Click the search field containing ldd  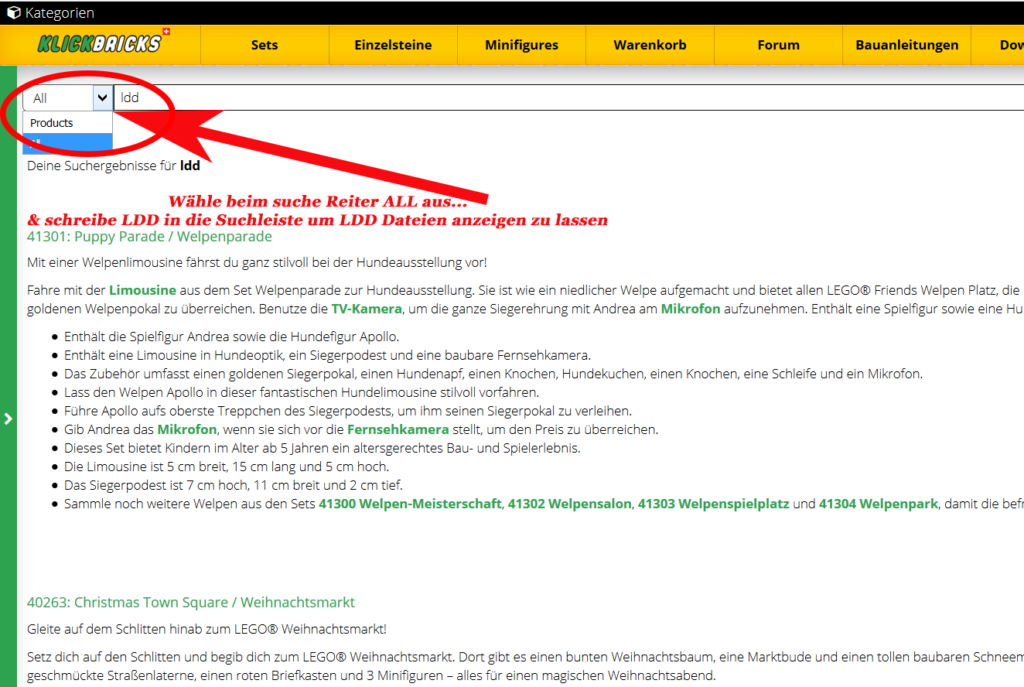click(500, 98)
